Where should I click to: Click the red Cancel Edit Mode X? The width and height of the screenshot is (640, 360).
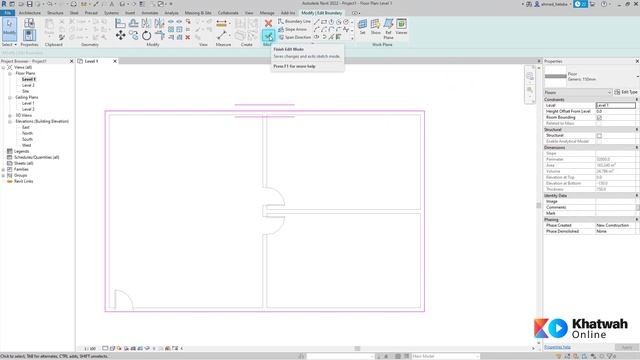pos(268,23)
